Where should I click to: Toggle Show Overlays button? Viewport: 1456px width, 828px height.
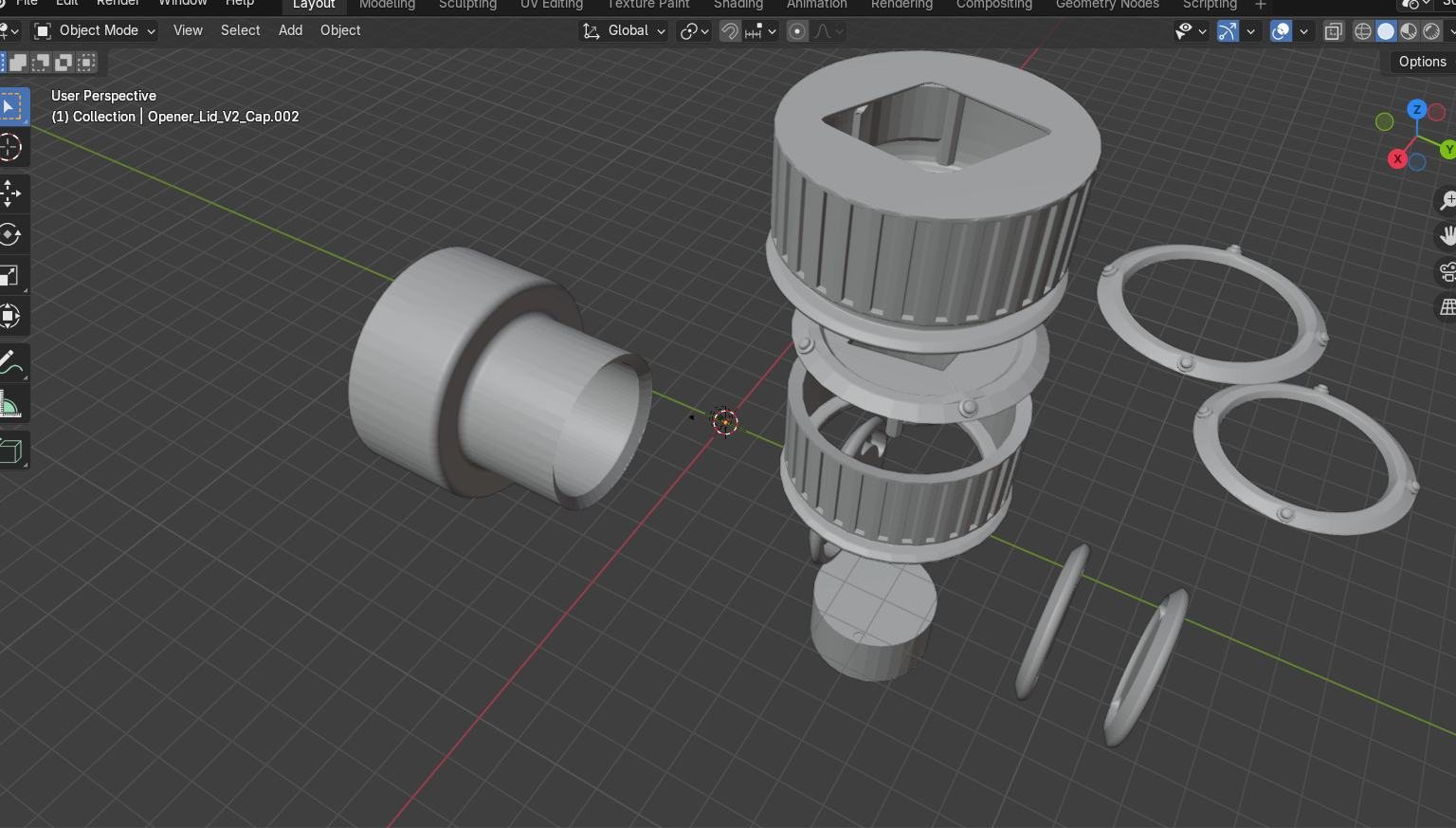pyautogui.click(x=1281, y=31)
